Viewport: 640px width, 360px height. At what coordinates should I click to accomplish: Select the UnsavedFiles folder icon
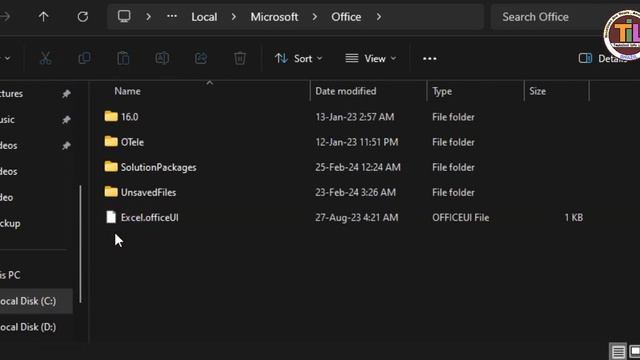click(x=111, y=192)
